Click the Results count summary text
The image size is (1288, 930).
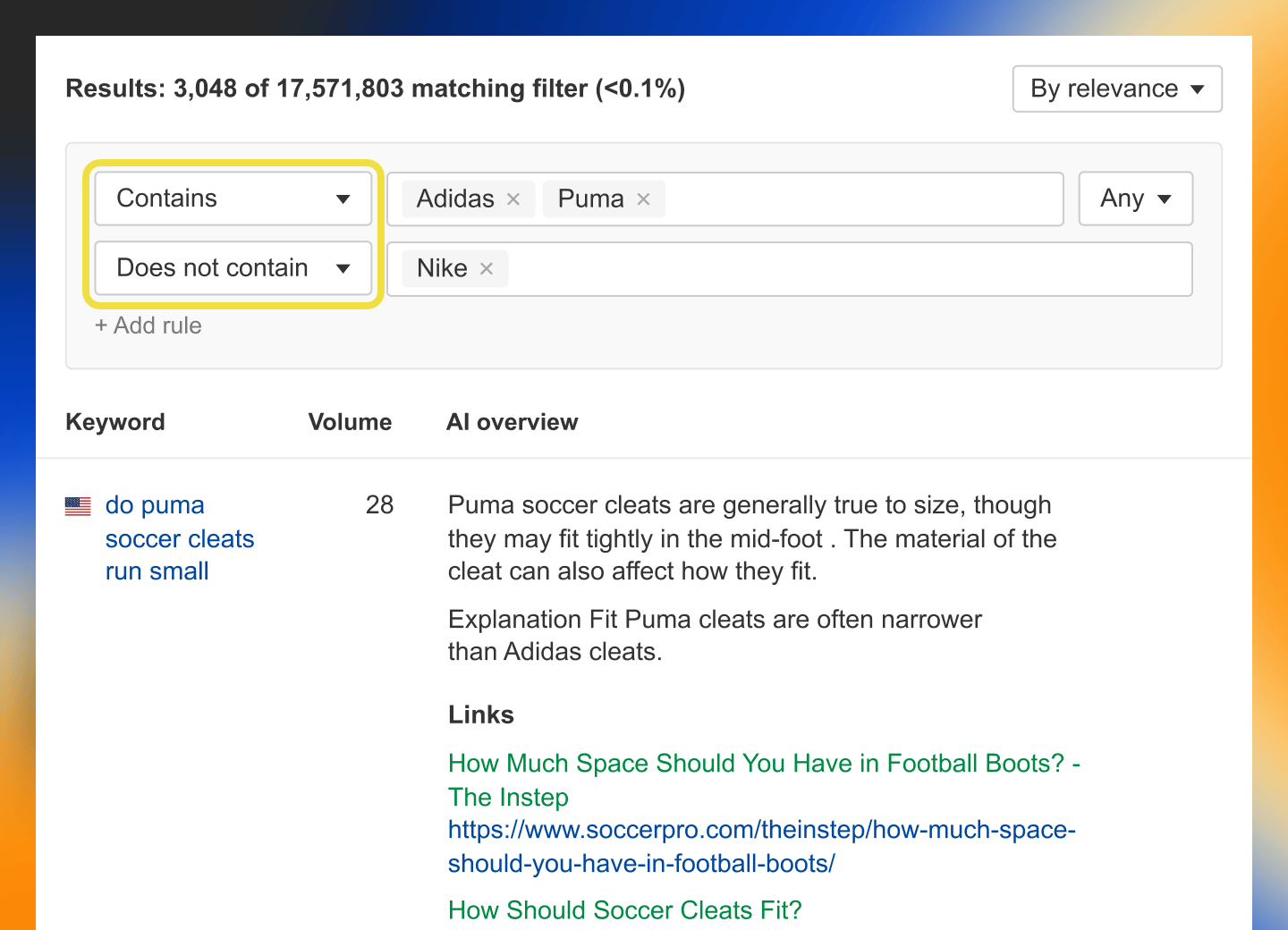pyautogui.click(x=376, y=89)
